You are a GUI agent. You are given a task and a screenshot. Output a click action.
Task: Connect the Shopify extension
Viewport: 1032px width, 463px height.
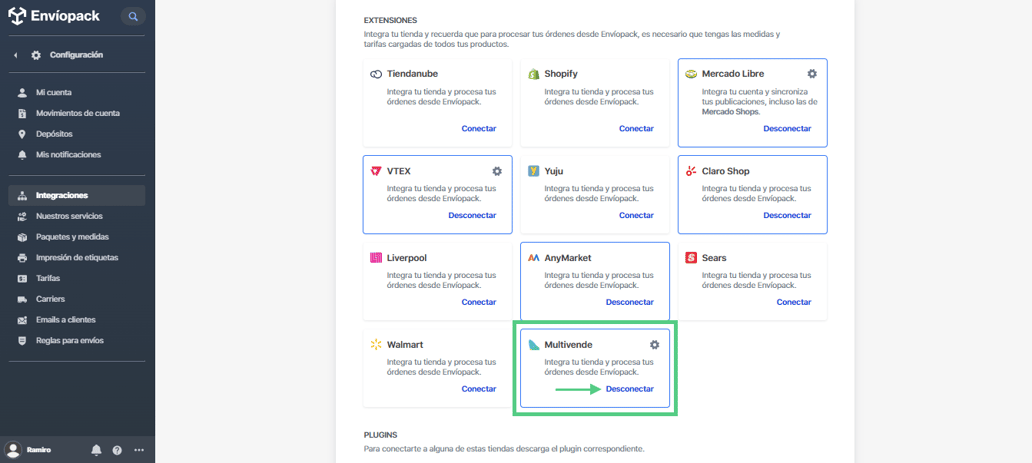coord(636,128)
